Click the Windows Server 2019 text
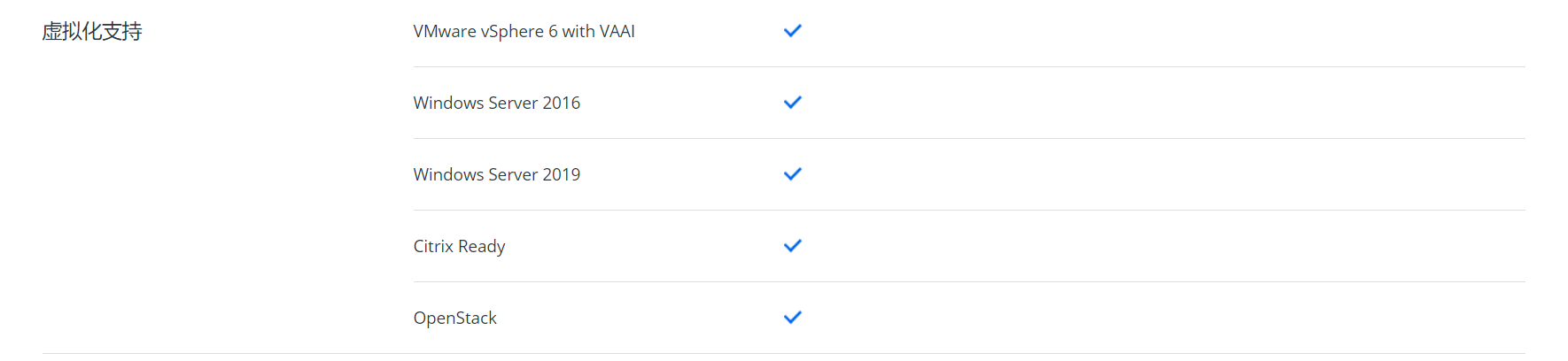Image resolution: width=1568 pixels, height=361 pixels. click(496, 175)
